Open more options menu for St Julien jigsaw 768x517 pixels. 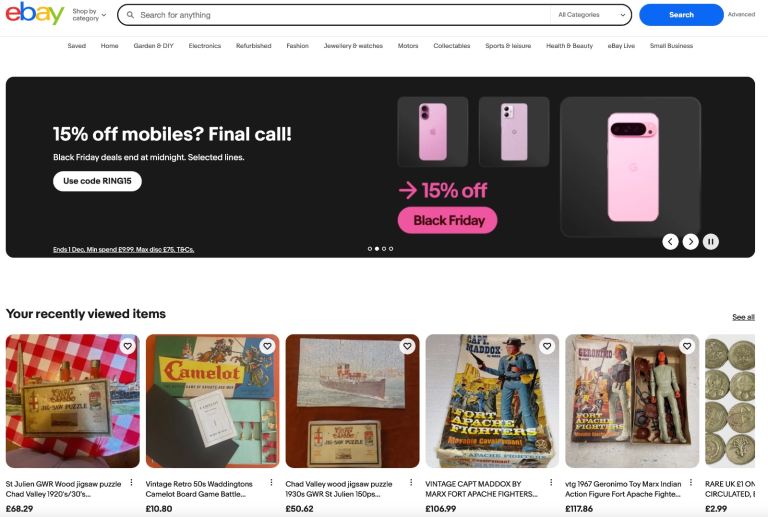pos(131,483)
